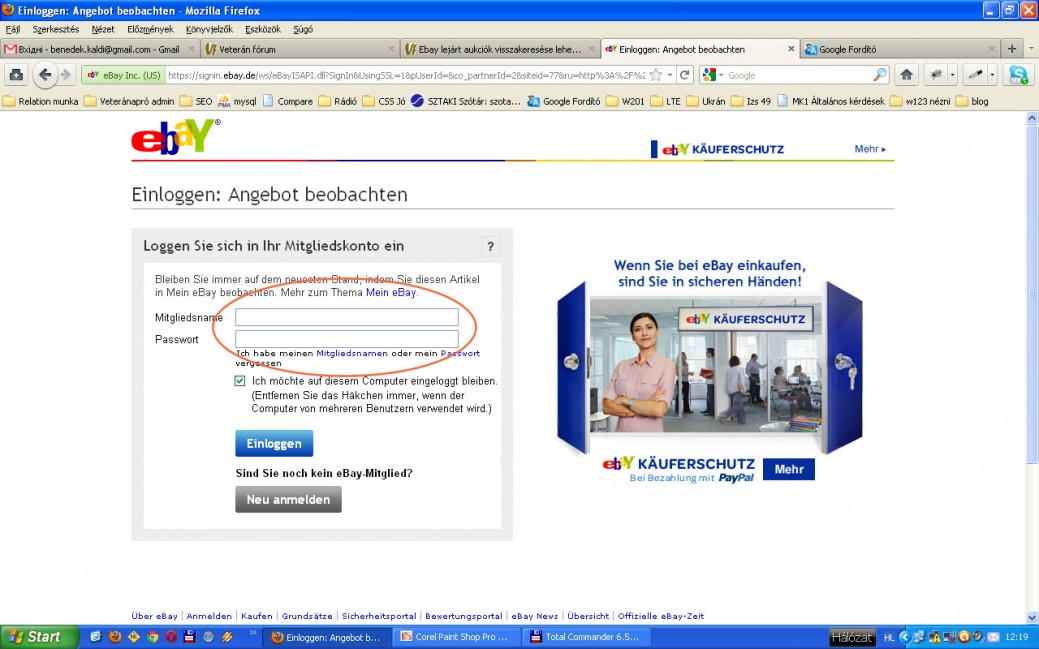Uncheck the stay logged in checkbox
Image resolution: width=1039 pixels, height=649 pixels.
[x=241, y=381]
